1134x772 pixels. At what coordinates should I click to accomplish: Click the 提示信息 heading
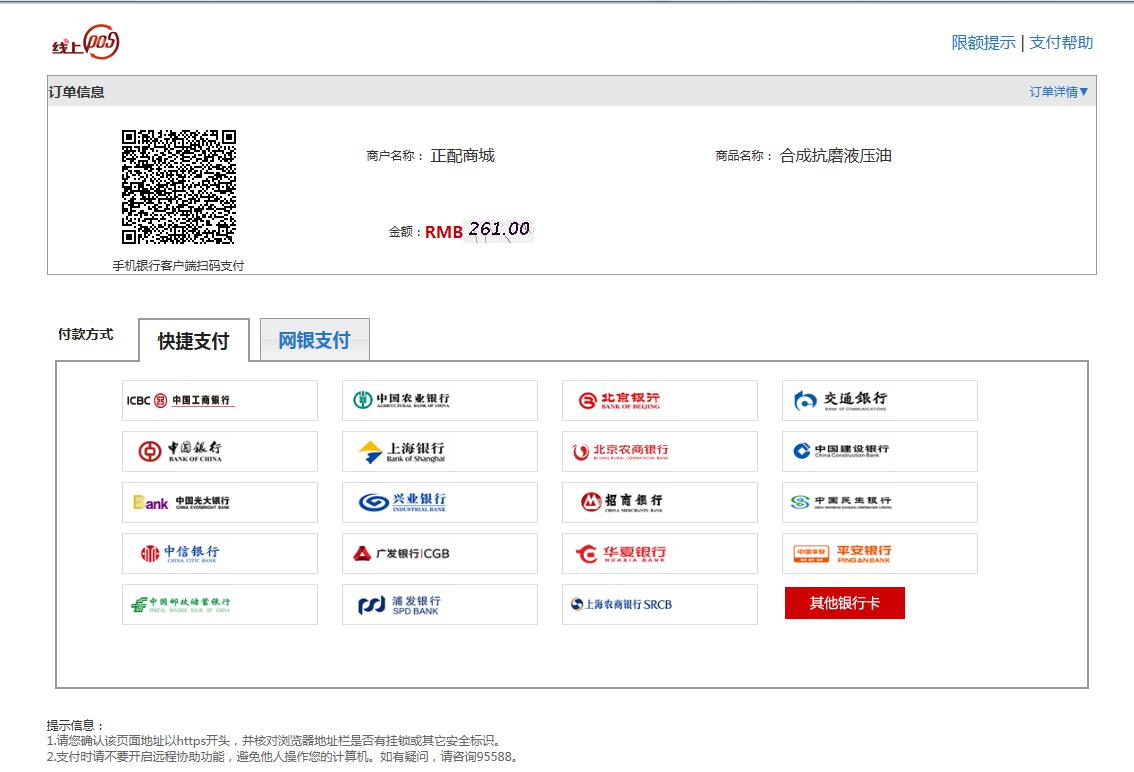[x=75, y=725]
